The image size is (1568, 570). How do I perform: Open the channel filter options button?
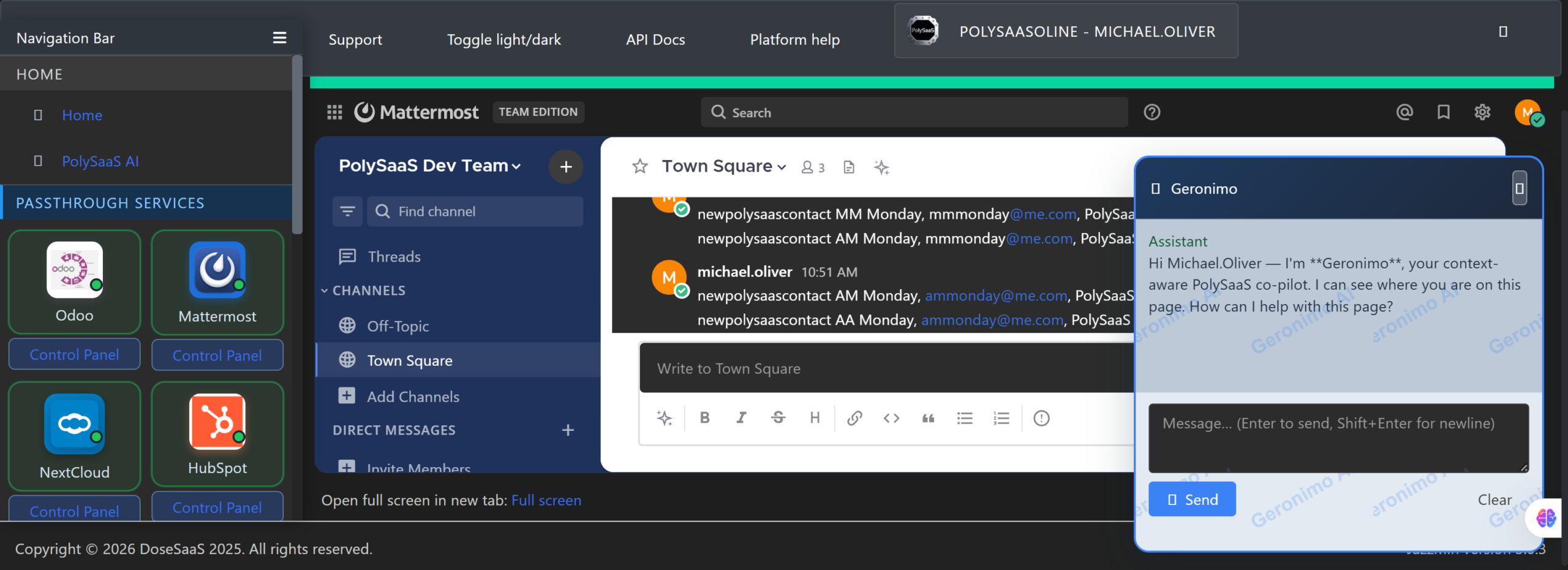pyautogui.click(x=347, y=211)
